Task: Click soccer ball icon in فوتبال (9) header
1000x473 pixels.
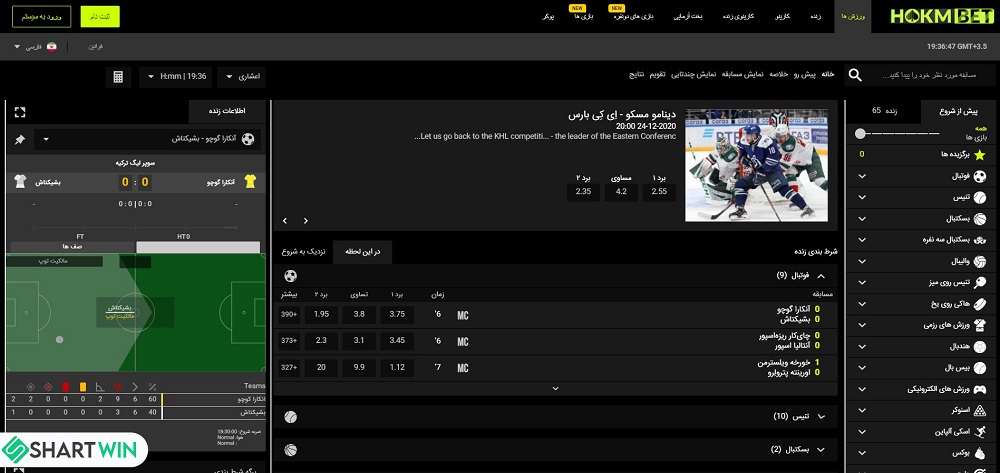Action: pyautogui.click(x=290, y=276)
